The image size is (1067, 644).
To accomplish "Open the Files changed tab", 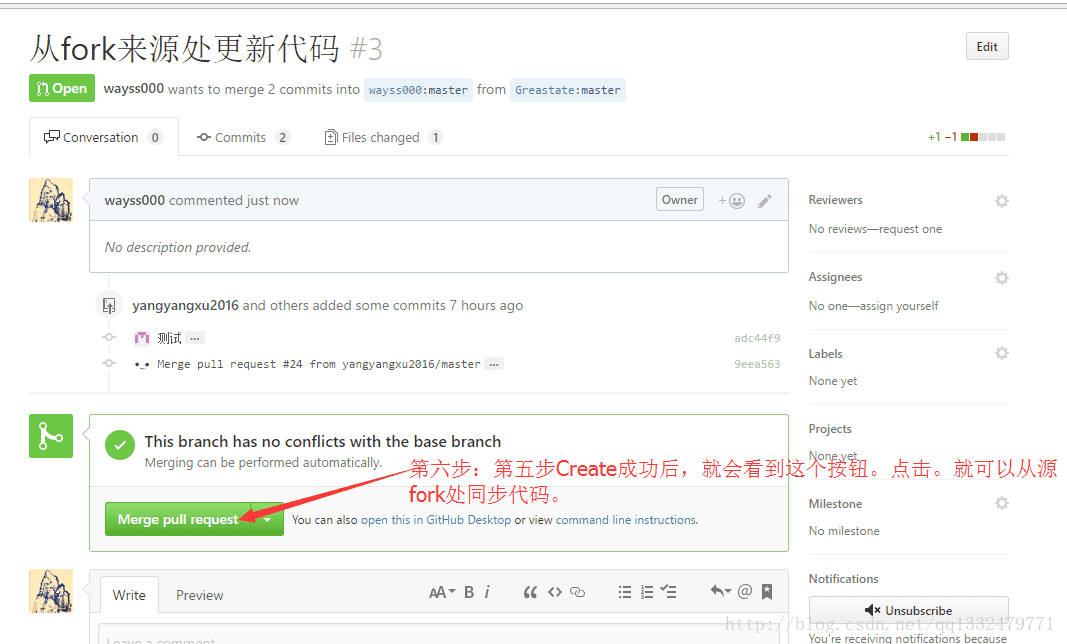I will (383, 138).
